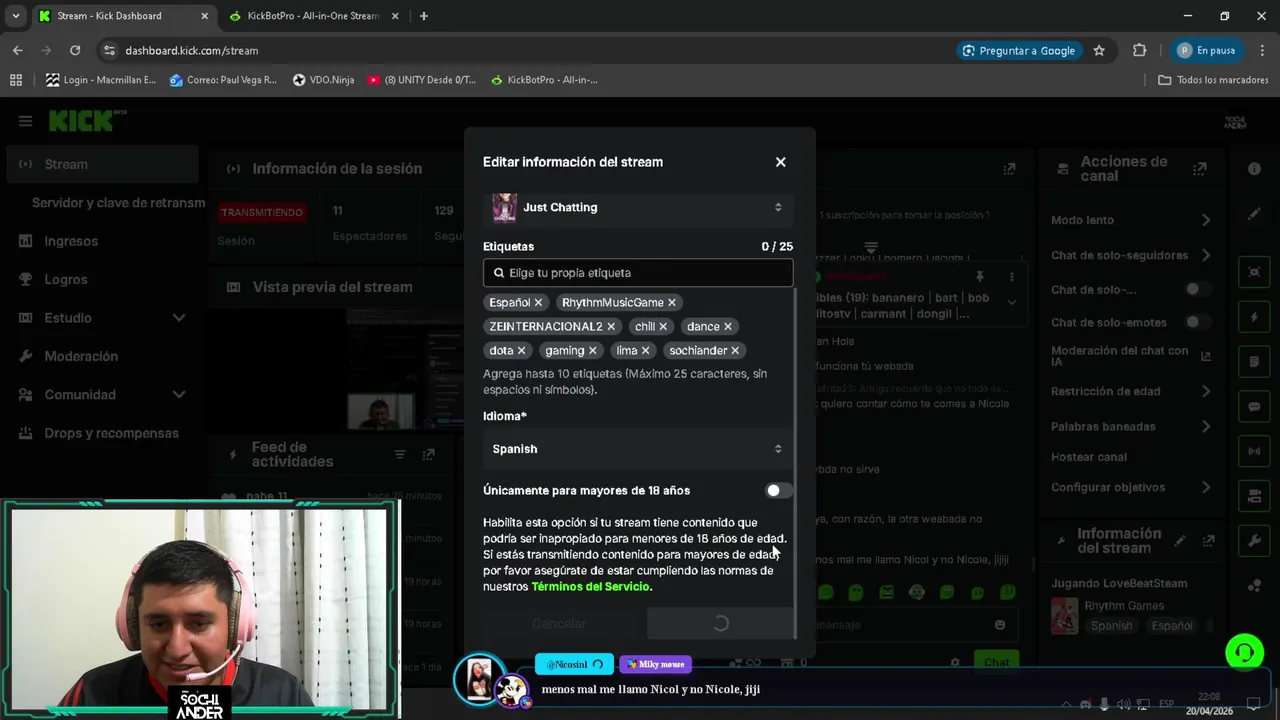The image size is (1280, 720).
Task: Open browser extensions puzzle icon
Action: click(1139, 50)
